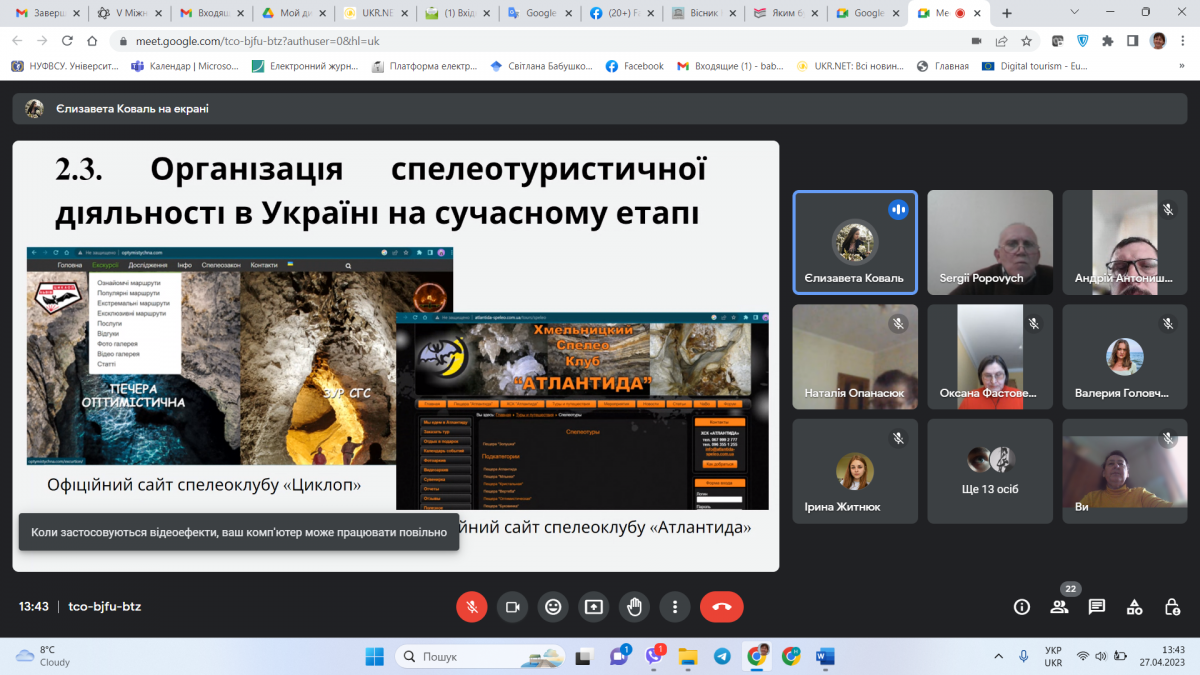Open more options three-dot menu
This screenshot has width=1200, height=675.
coord(675,606)
